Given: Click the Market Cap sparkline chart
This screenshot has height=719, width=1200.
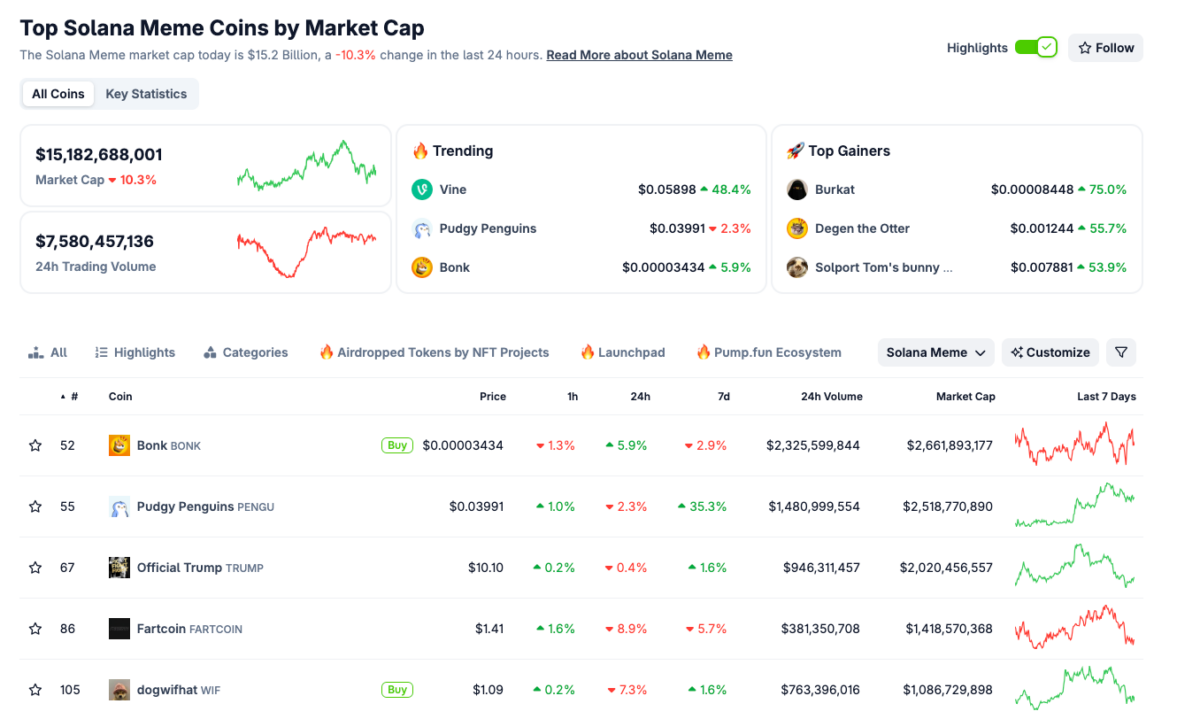Looking at the screenshot, I should pos(307,166).
